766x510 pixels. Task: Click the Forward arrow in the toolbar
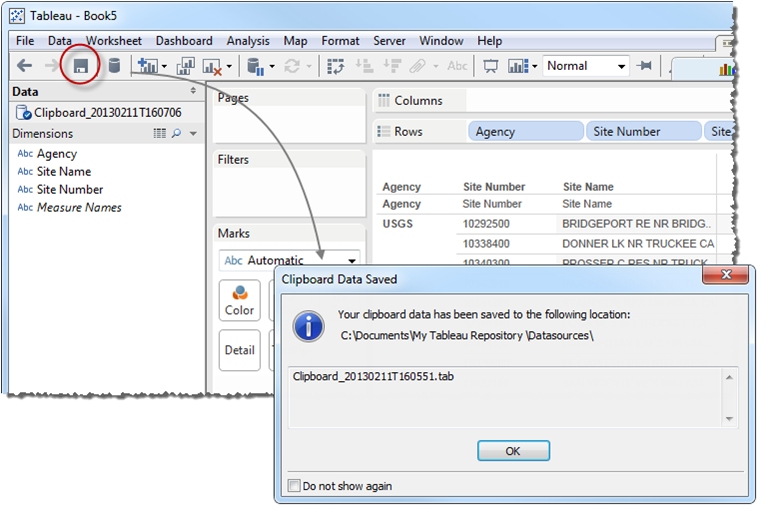(51, 65)
